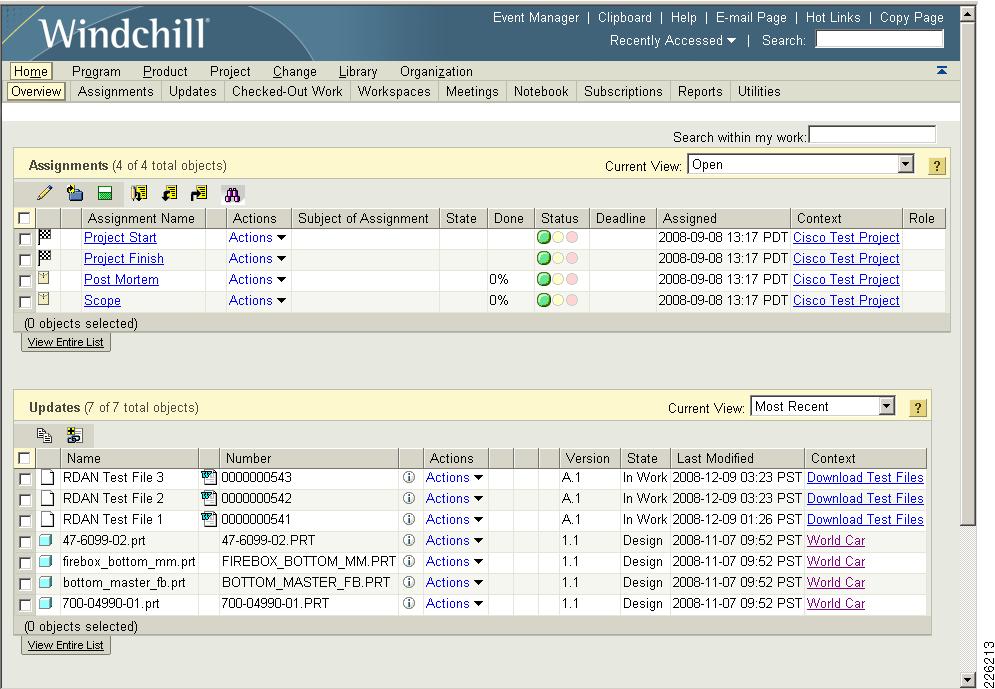Click the Word document icon beside 0000000542

(x=209, y=498)
